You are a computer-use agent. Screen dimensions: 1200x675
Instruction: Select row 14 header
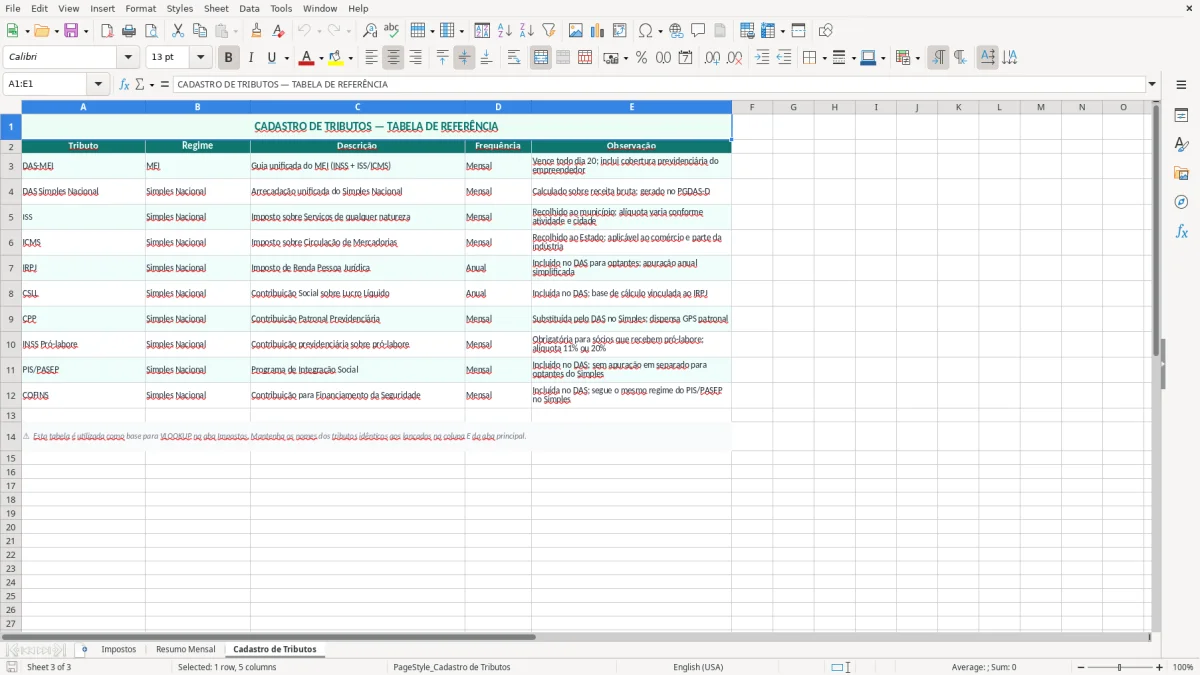tap(11, 436)
